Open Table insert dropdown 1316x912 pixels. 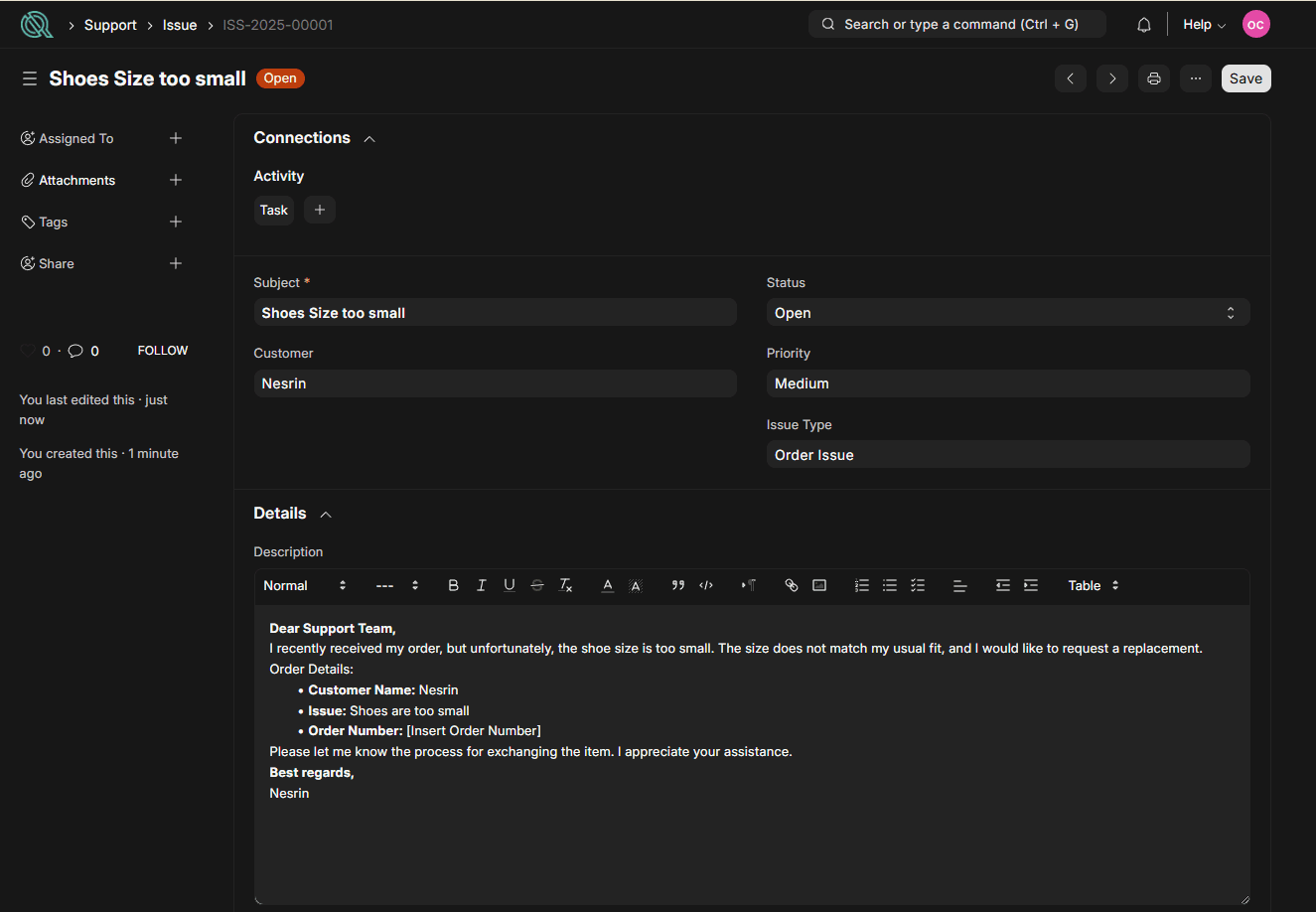tap(1094, 585)
